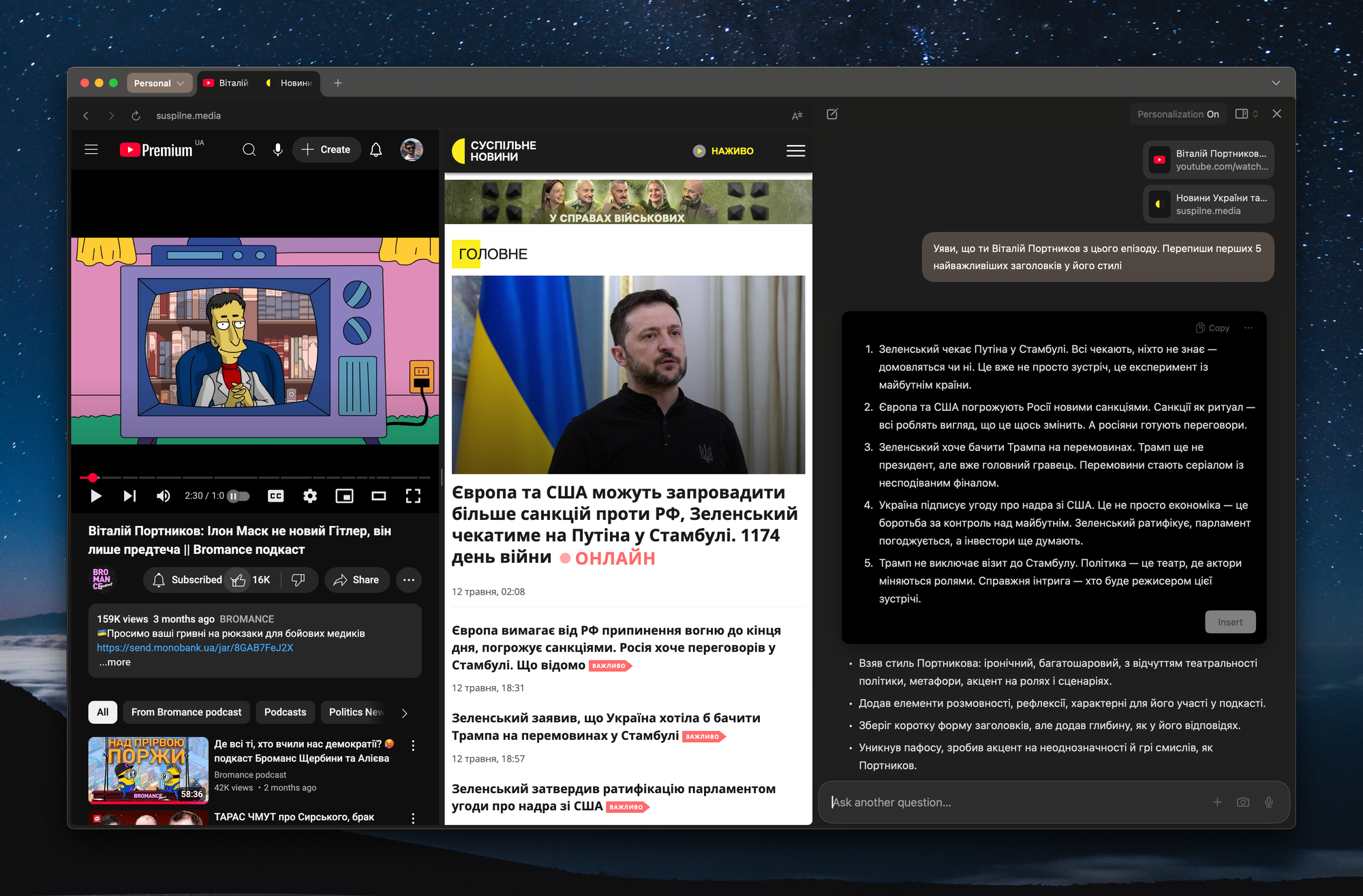
Task: Go forward with the browser forward arrow
Action: click(111, 116)
